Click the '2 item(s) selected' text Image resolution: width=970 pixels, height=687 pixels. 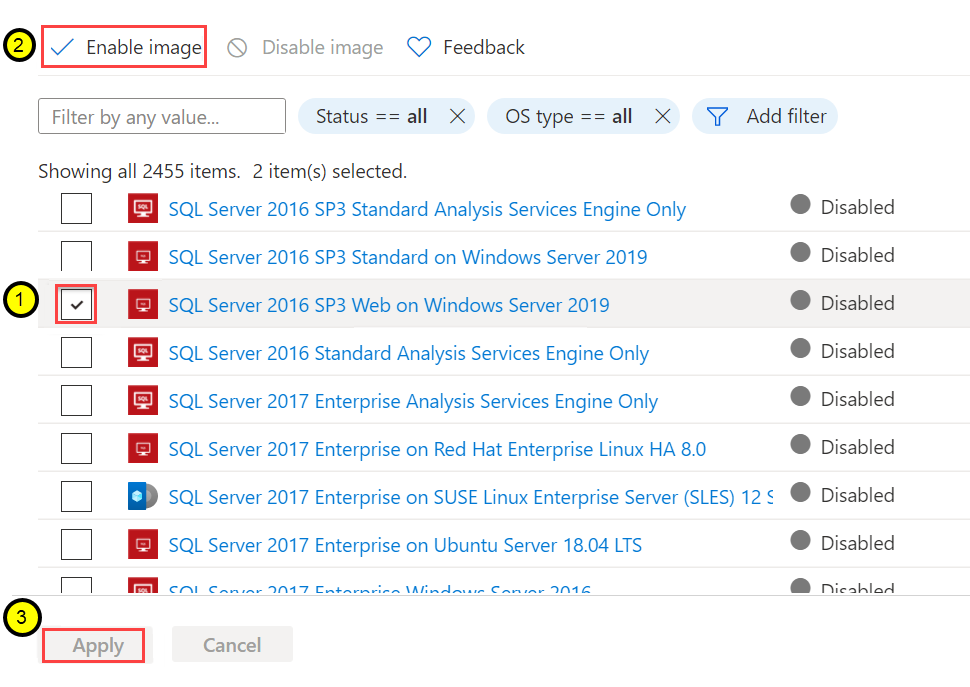click(x=330, y=171)
